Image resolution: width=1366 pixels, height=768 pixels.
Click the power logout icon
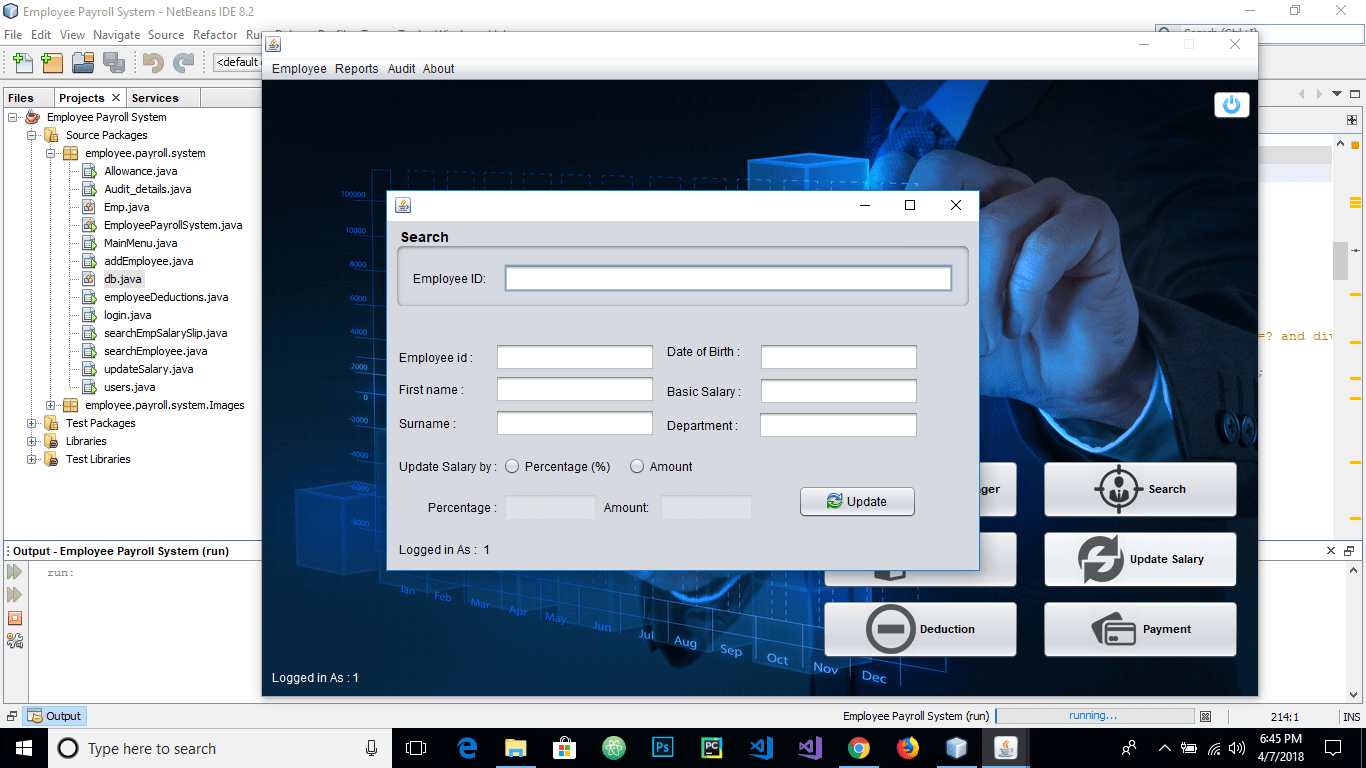tap(1231, 104)
